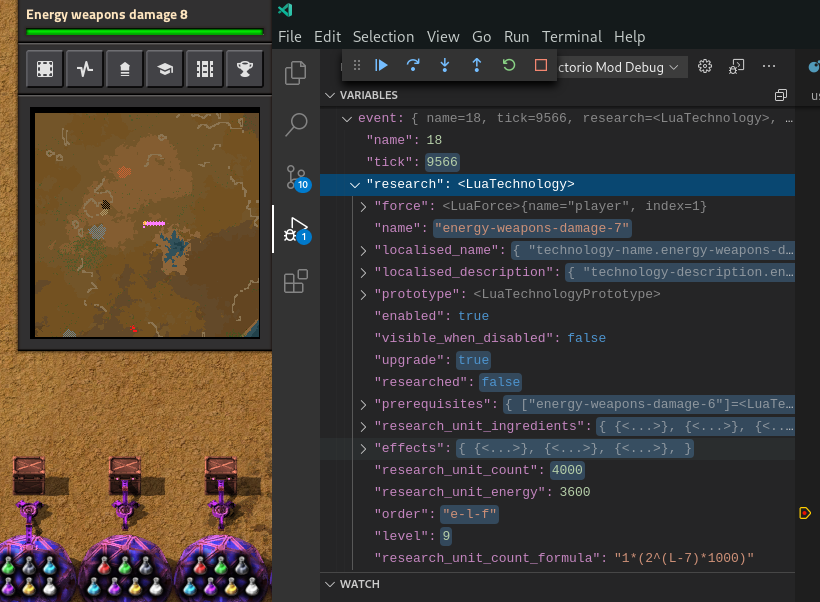Collapse the event variable node
Screen dimensions: 820x602
click(x=347, y=119)
